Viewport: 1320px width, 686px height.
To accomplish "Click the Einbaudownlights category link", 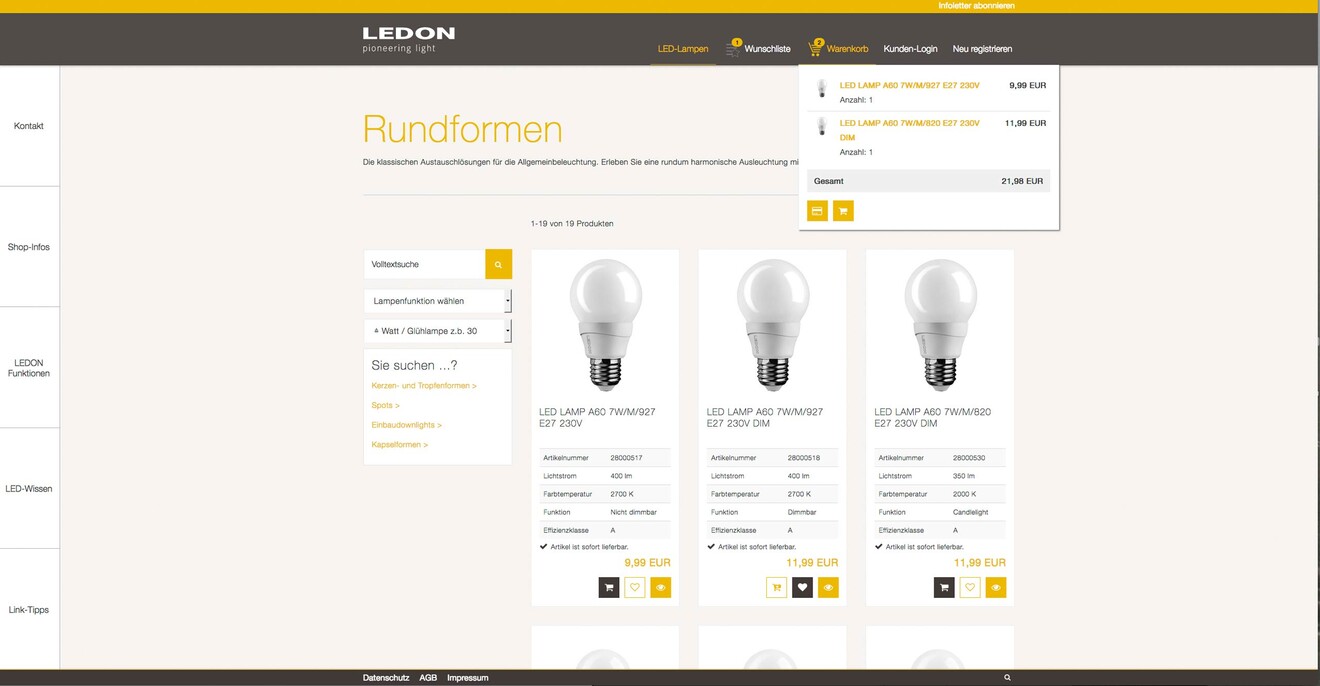I will [406, 425].
